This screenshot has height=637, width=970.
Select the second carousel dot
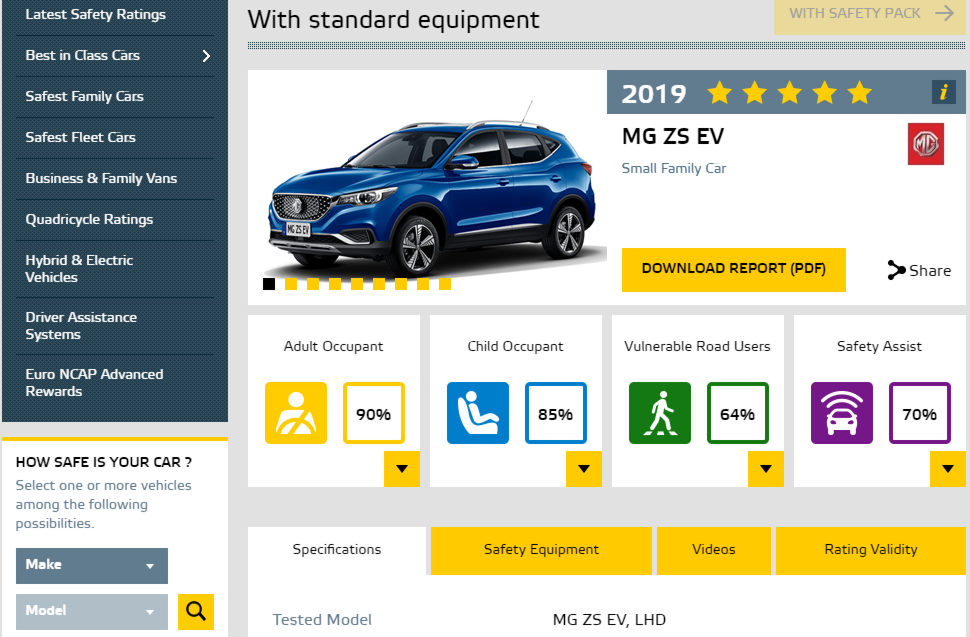coord(291,284)
